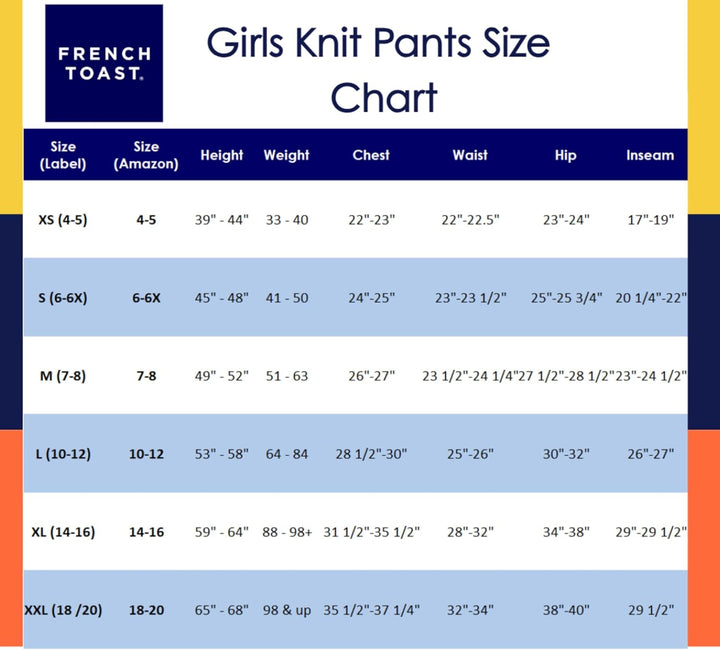
Task: Select the XXL (18/20) row label
Action: click(x=62, y=609)
